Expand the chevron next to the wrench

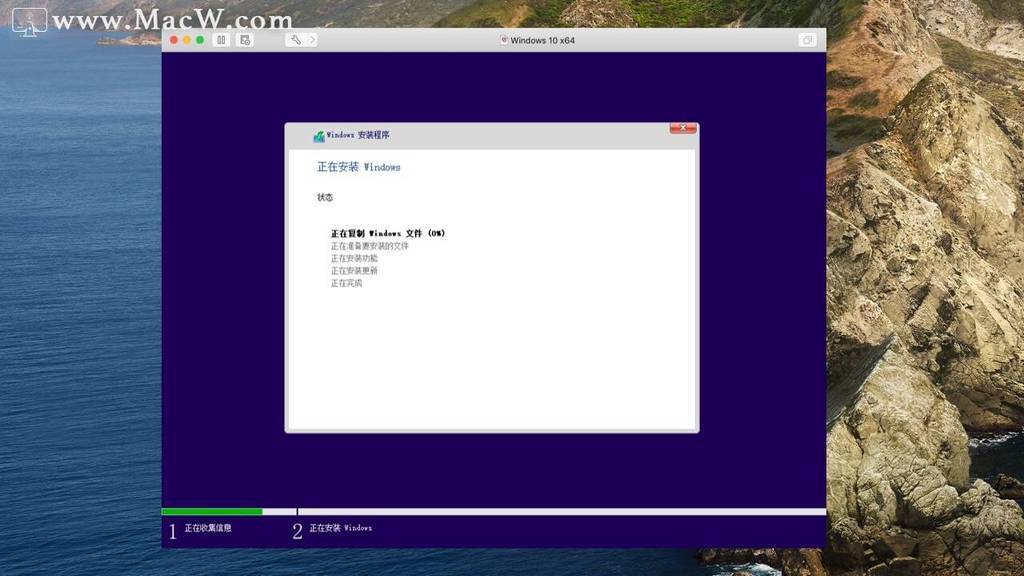point(312,40)
